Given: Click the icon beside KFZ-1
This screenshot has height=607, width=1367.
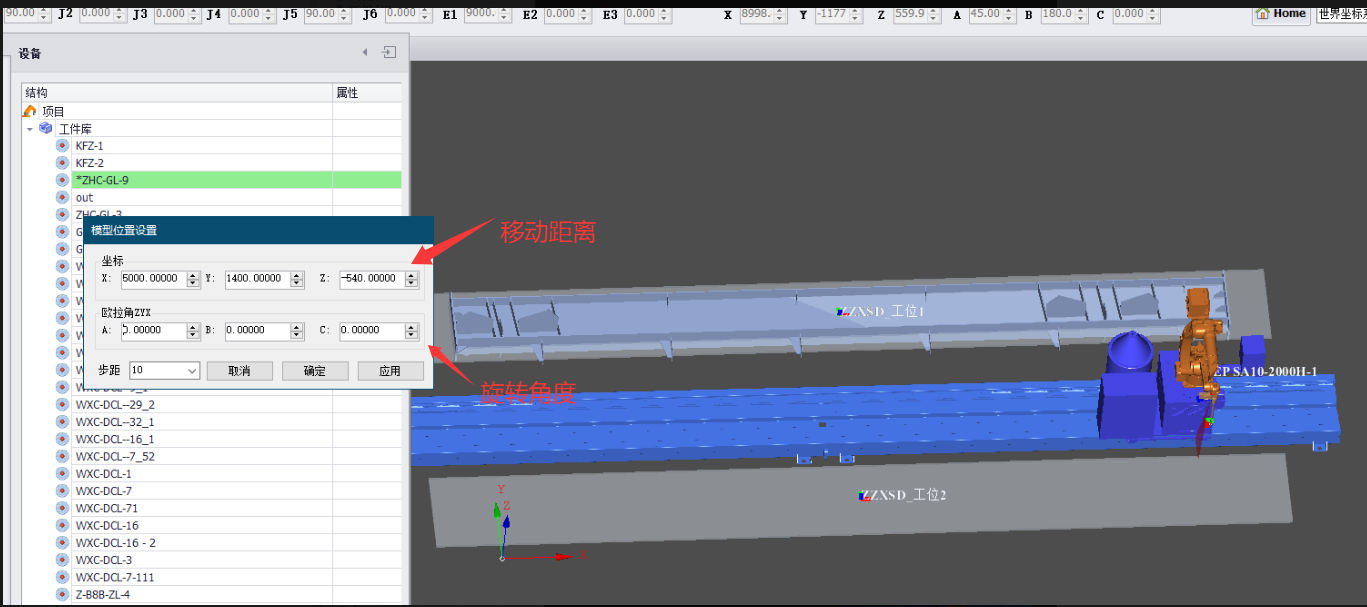Looking at the screenshot, I should [62, 146].
